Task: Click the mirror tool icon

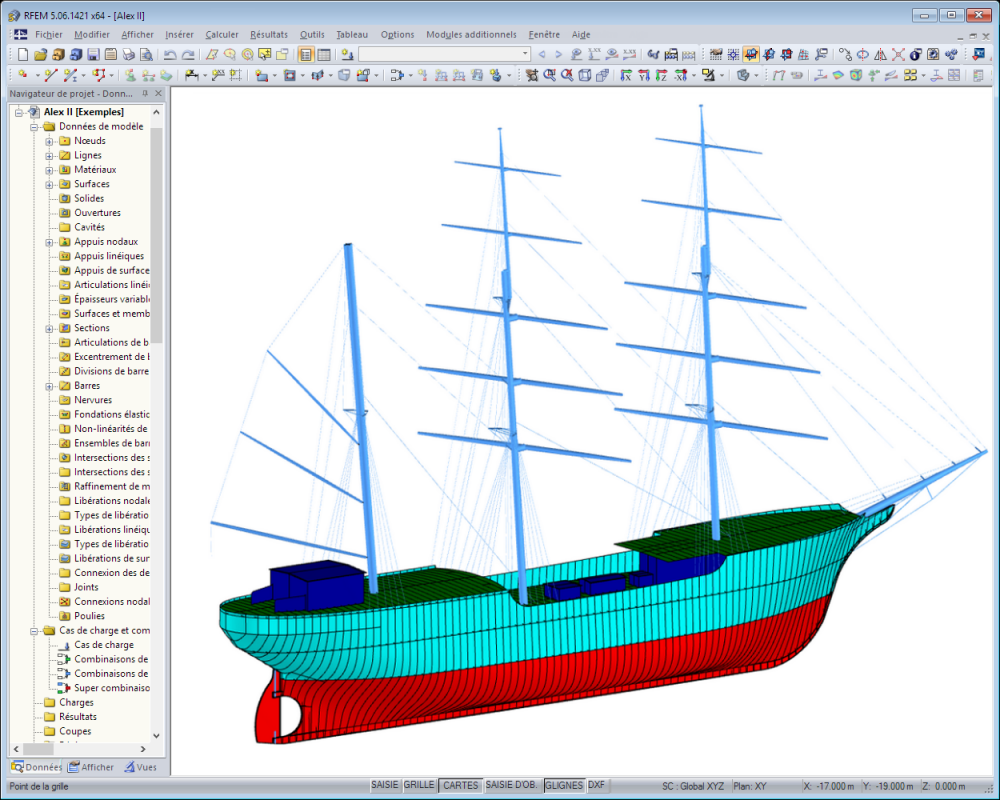Action: pyautogui.click(x=880, y=55)
